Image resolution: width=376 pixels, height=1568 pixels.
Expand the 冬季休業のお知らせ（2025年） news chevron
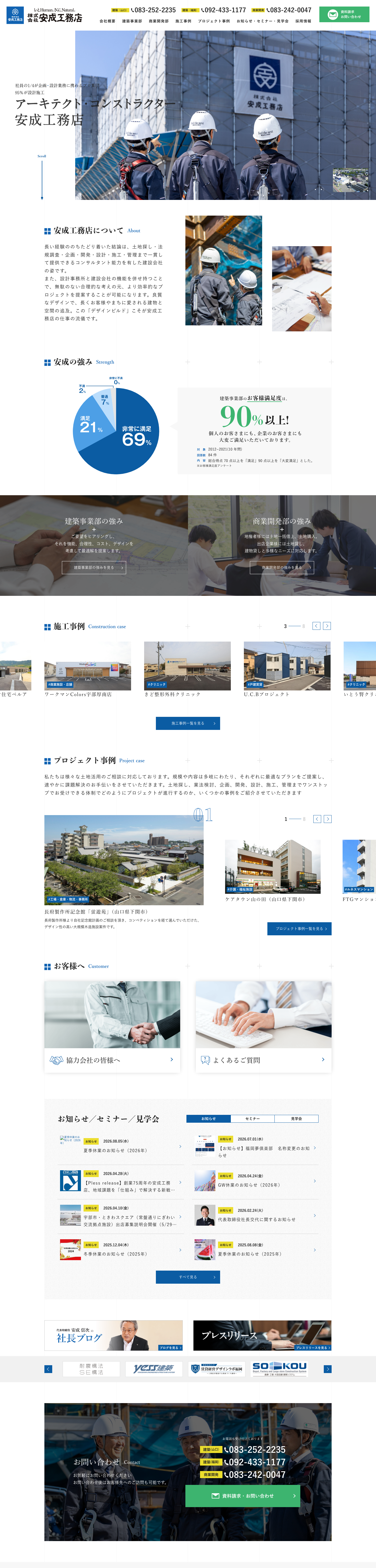click(180, 1250)
